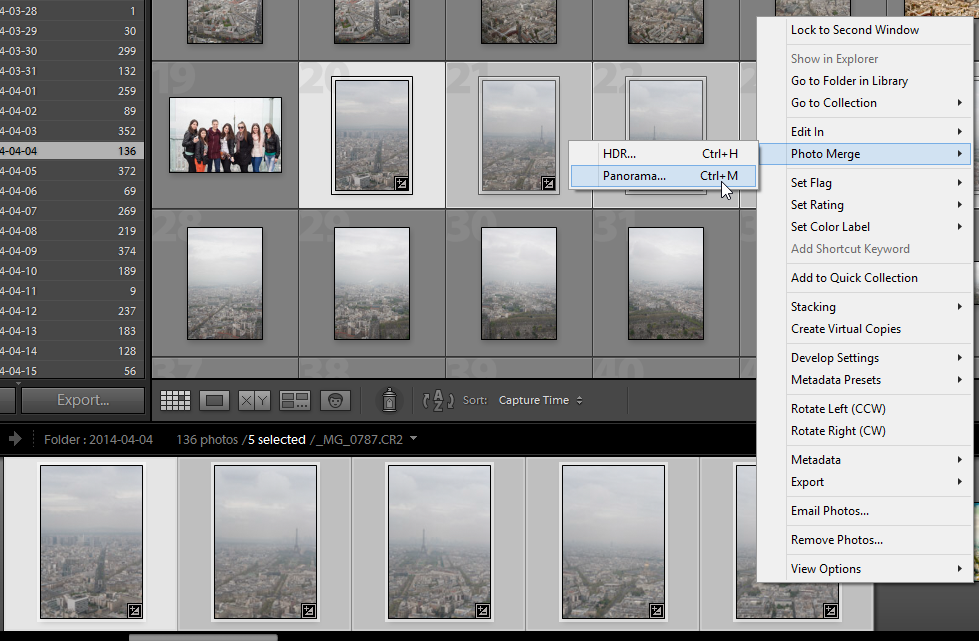This screenshot has height=641, width=979.
Task: Select the Painter spray can tool
Action: [389, 400]
